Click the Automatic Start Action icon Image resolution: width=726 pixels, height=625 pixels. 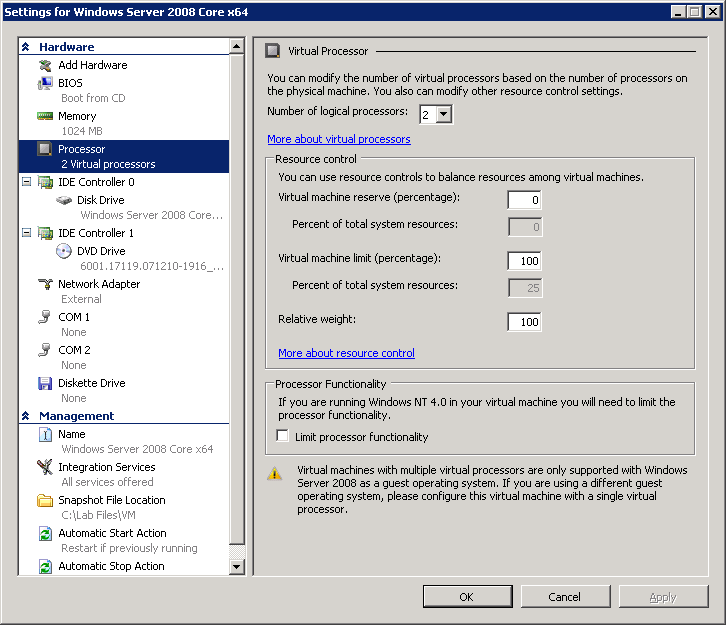(45, 533)
